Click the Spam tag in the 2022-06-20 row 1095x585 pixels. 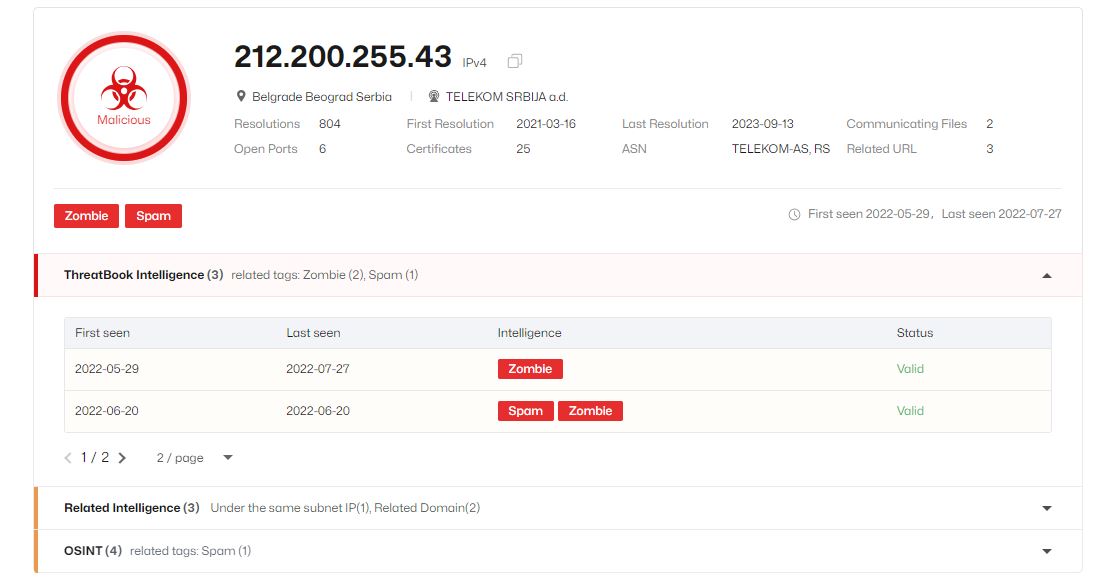[x=525, y=410]
